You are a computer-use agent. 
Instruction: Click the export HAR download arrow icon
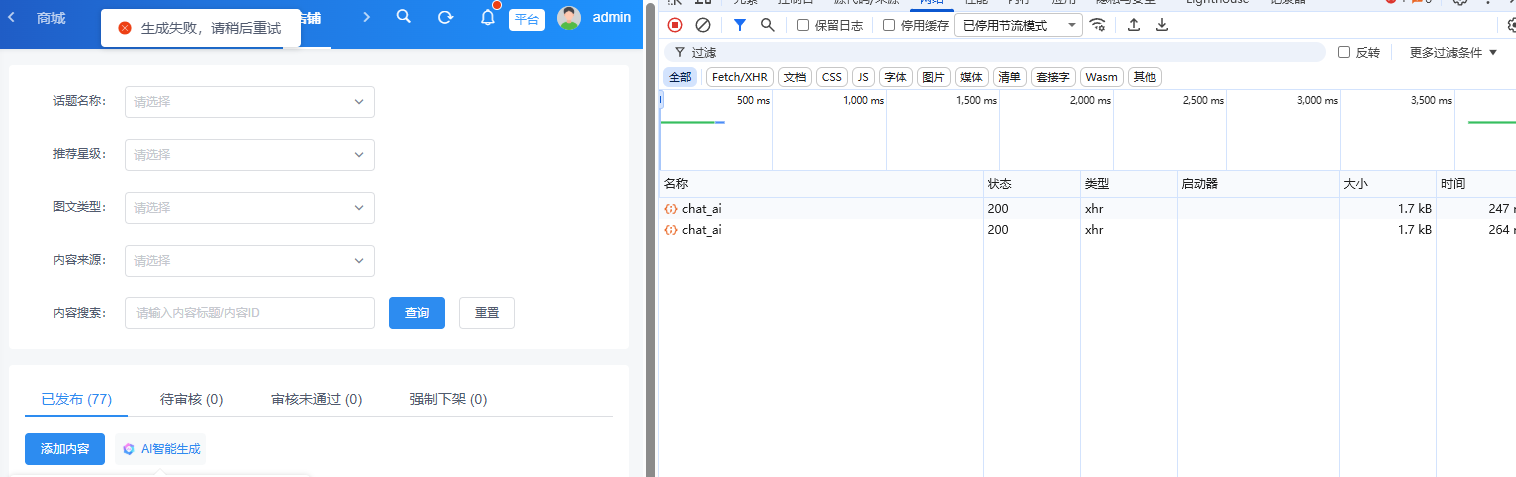[x=1162, y=25]
